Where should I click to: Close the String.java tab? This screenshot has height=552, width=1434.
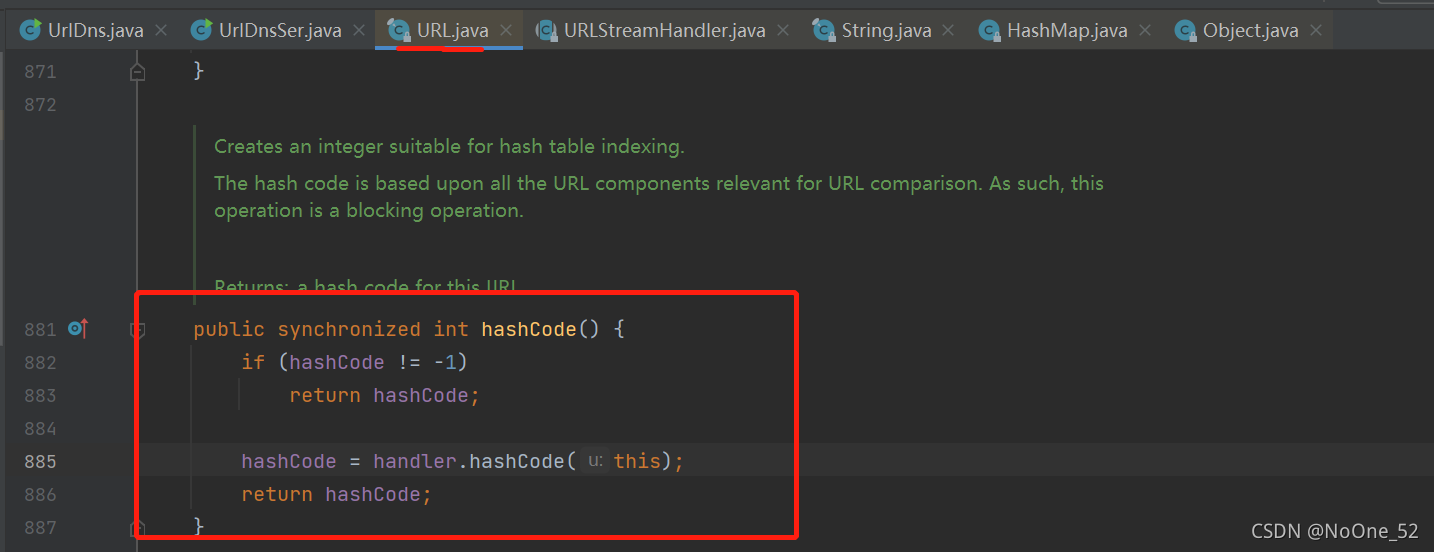(x=950, y=31)
